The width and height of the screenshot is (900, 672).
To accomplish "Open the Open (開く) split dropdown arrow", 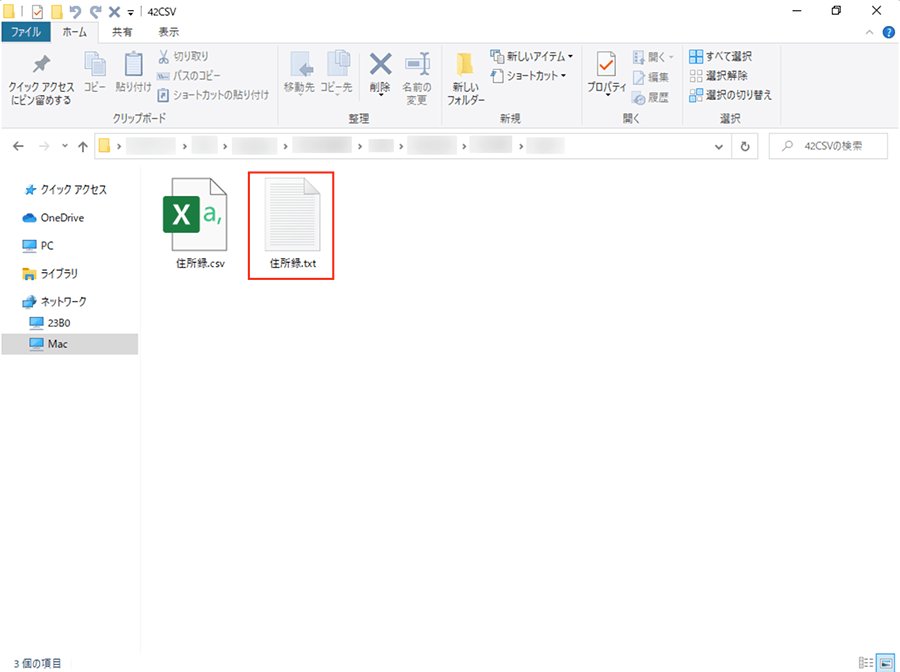I will pos(671,57).
